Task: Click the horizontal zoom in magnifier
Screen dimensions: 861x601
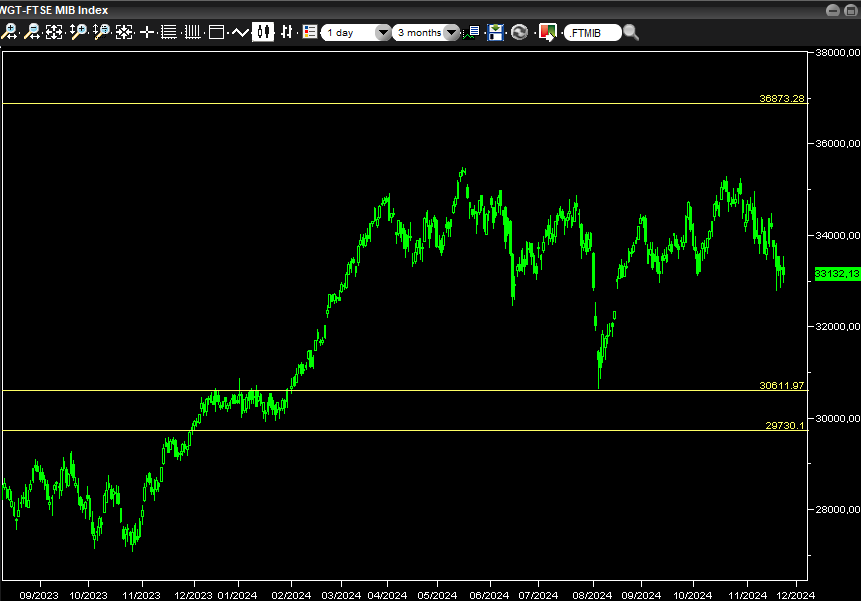Action: pos(9,32)
